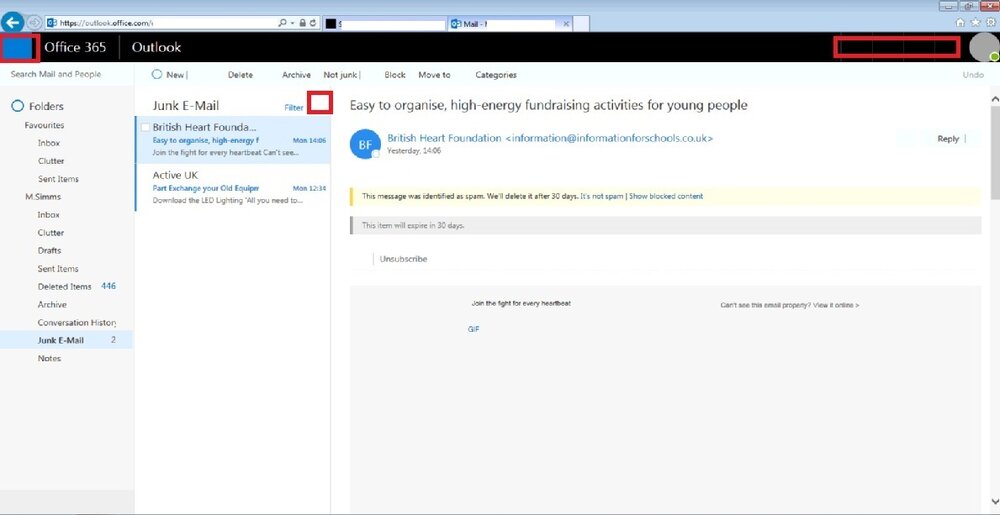Open Inbox under Favourites

(48, 143)
